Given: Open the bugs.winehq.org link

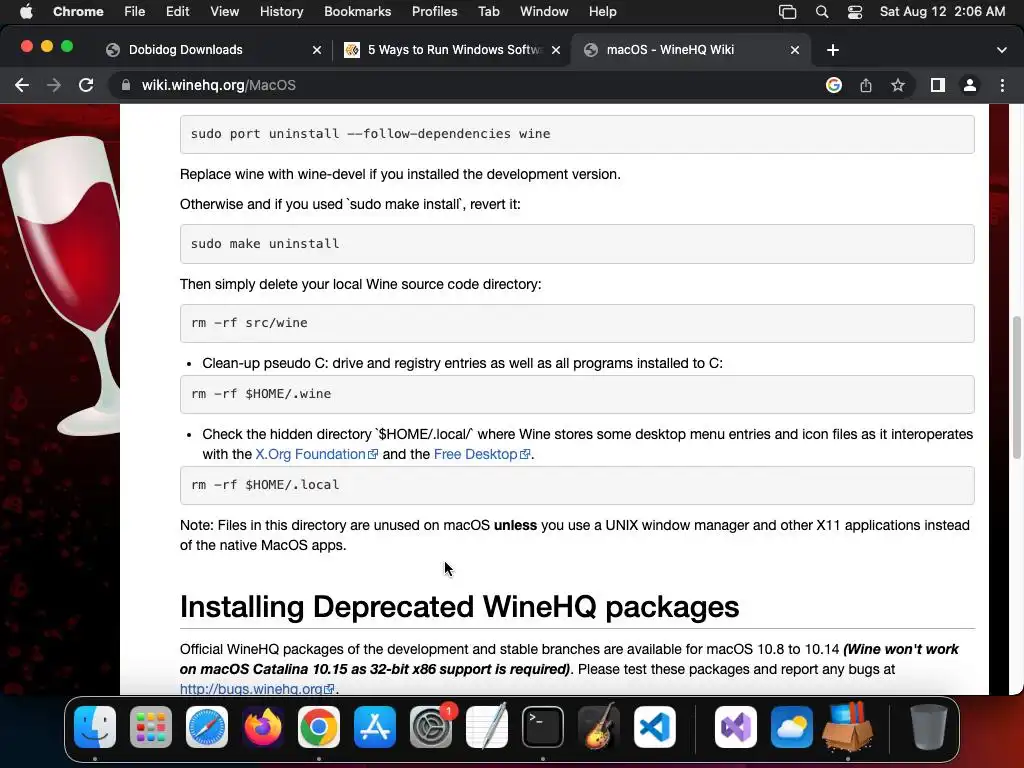Looking at the screenshot, I should click(x=257, y=688).
